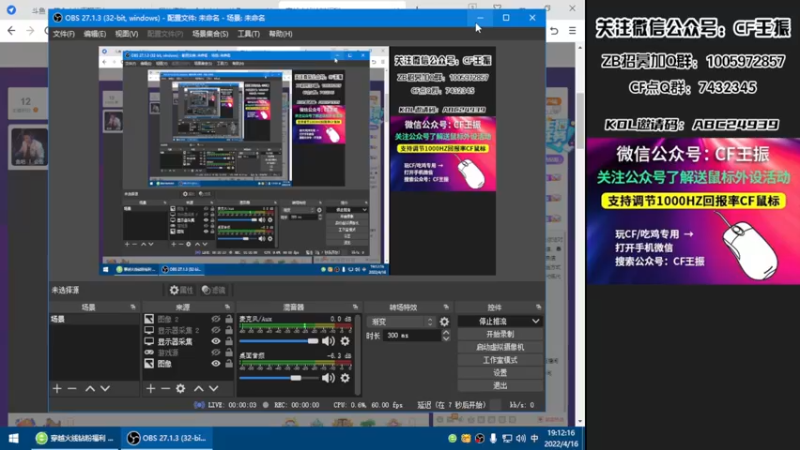The image size is (800, 450).
Task: Click browser back arrow behind OBS window
Action: click(x=11, y=31)
